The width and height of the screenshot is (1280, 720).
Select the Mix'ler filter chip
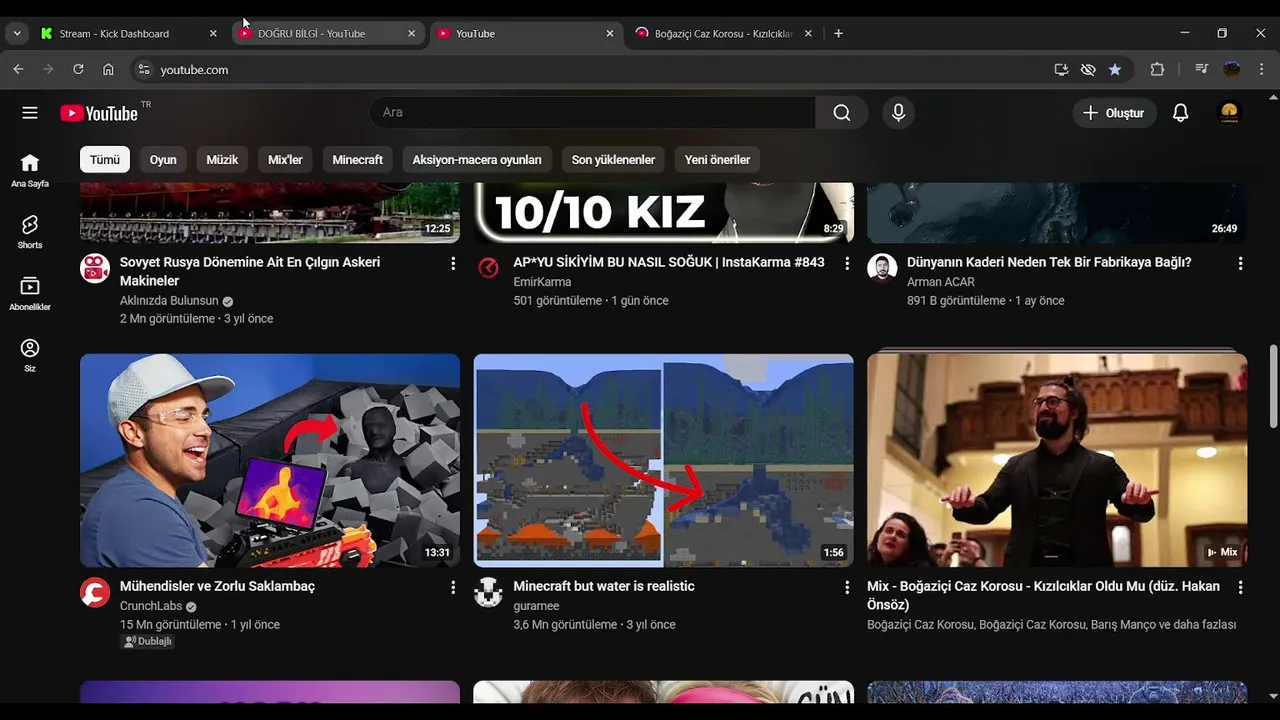click(x=285, y=160)
